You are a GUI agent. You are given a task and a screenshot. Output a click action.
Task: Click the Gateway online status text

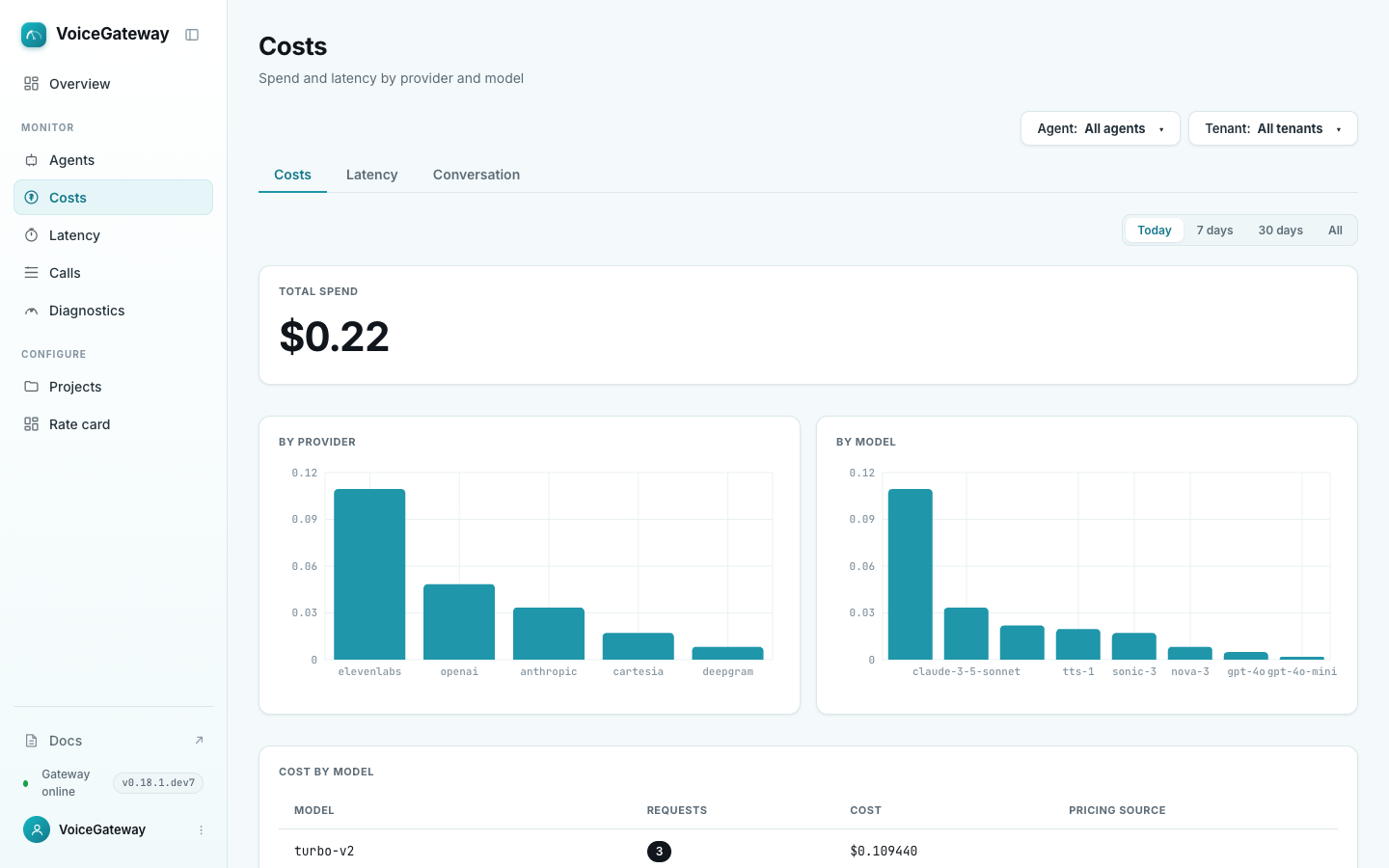pos(66,783)
